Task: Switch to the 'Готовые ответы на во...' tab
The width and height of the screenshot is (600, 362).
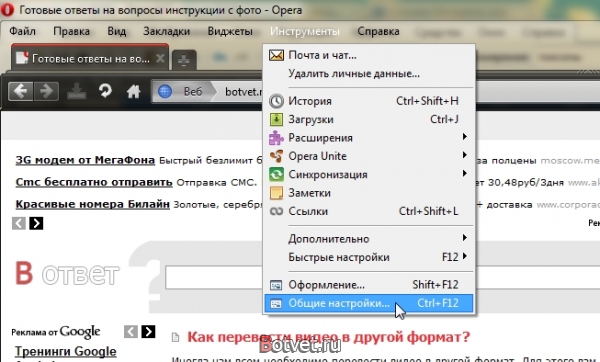Action: tap(90, 59)
